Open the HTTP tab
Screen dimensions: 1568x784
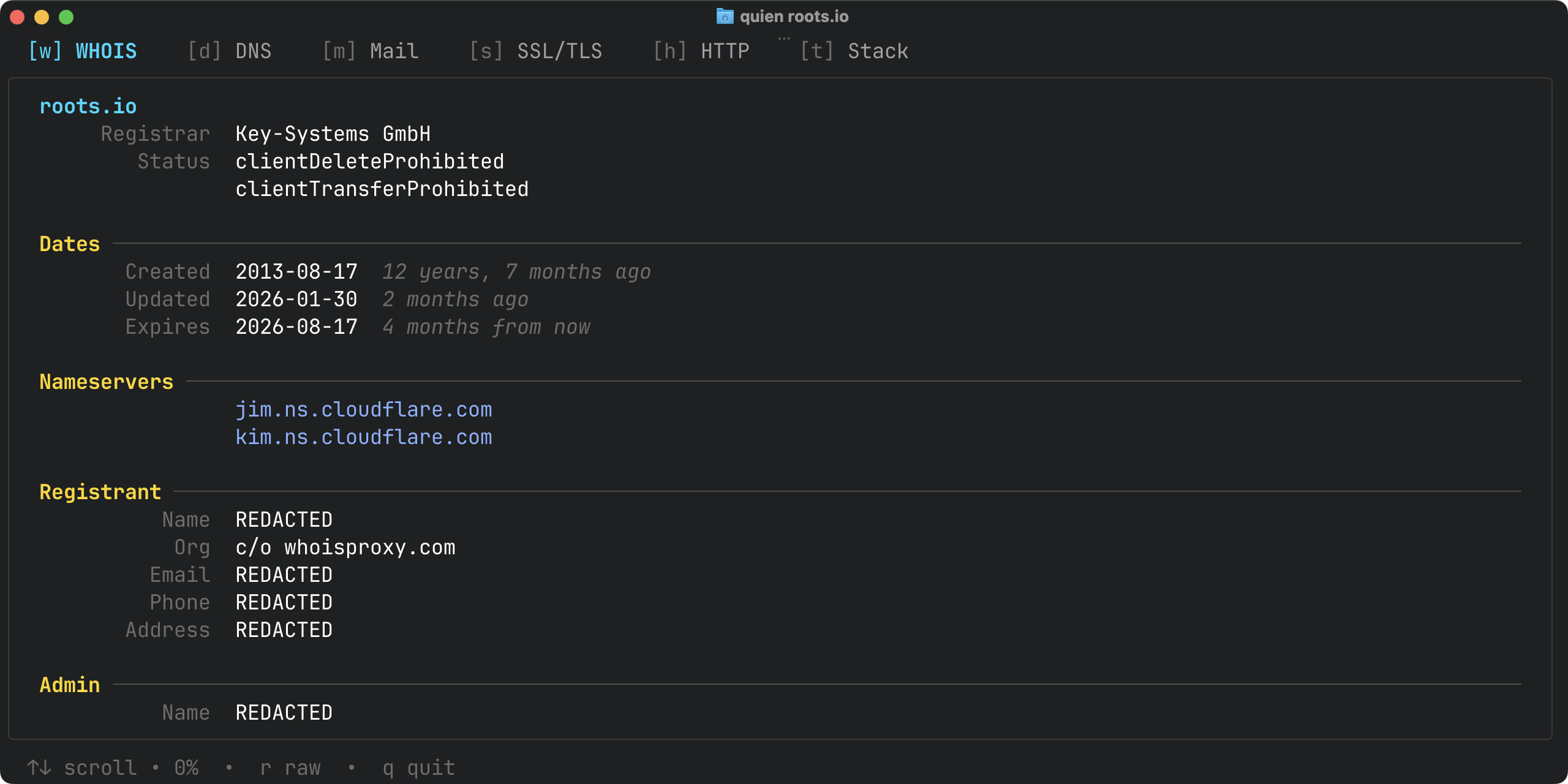click(x=701, y=51)
